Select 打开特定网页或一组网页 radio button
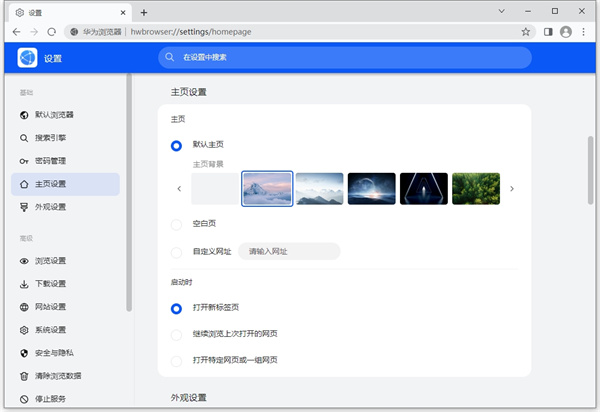The width and height of the screenshot is (600, 412). coord(176,361)
